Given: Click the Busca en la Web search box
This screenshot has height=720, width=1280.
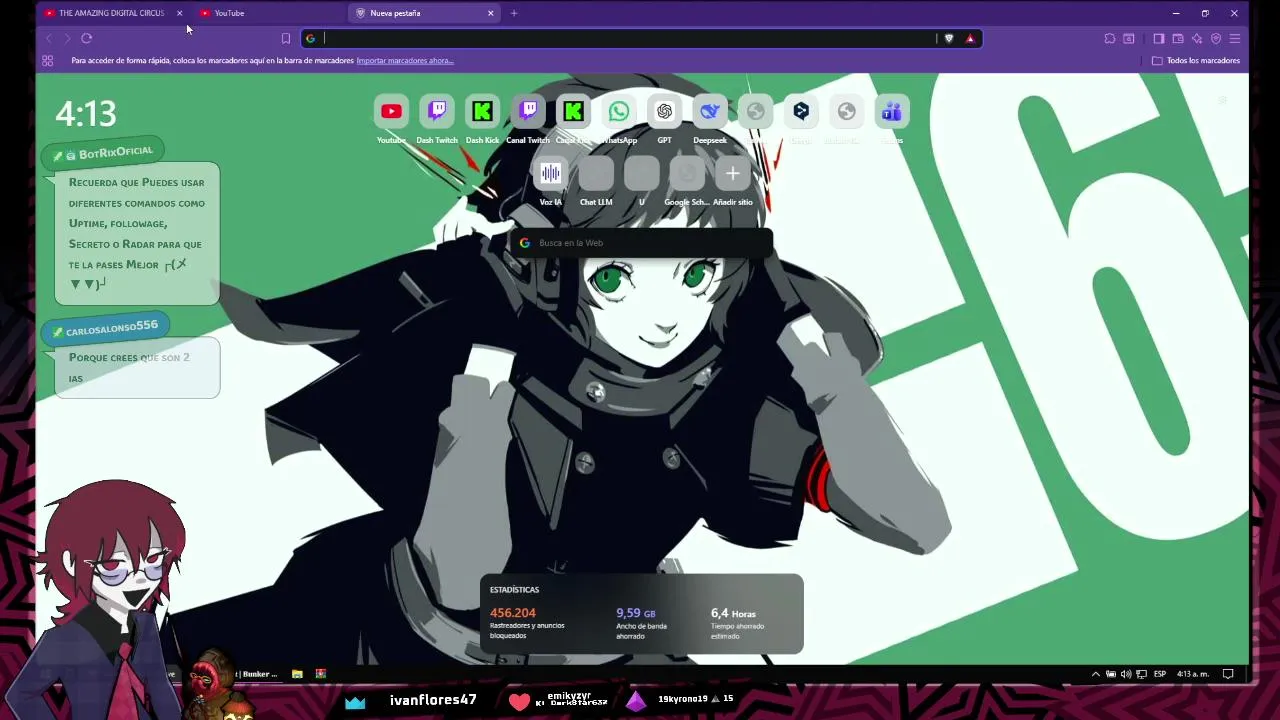Looking at the screenshot, I should pyautogui.click(x=641, y=243).
